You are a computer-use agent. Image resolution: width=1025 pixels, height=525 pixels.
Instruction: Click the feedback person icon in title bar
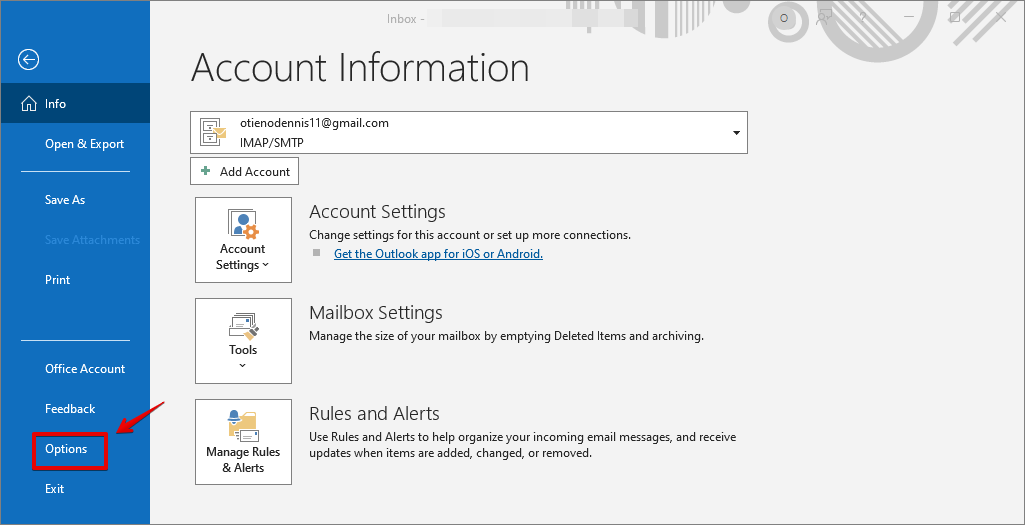point(824,18)
